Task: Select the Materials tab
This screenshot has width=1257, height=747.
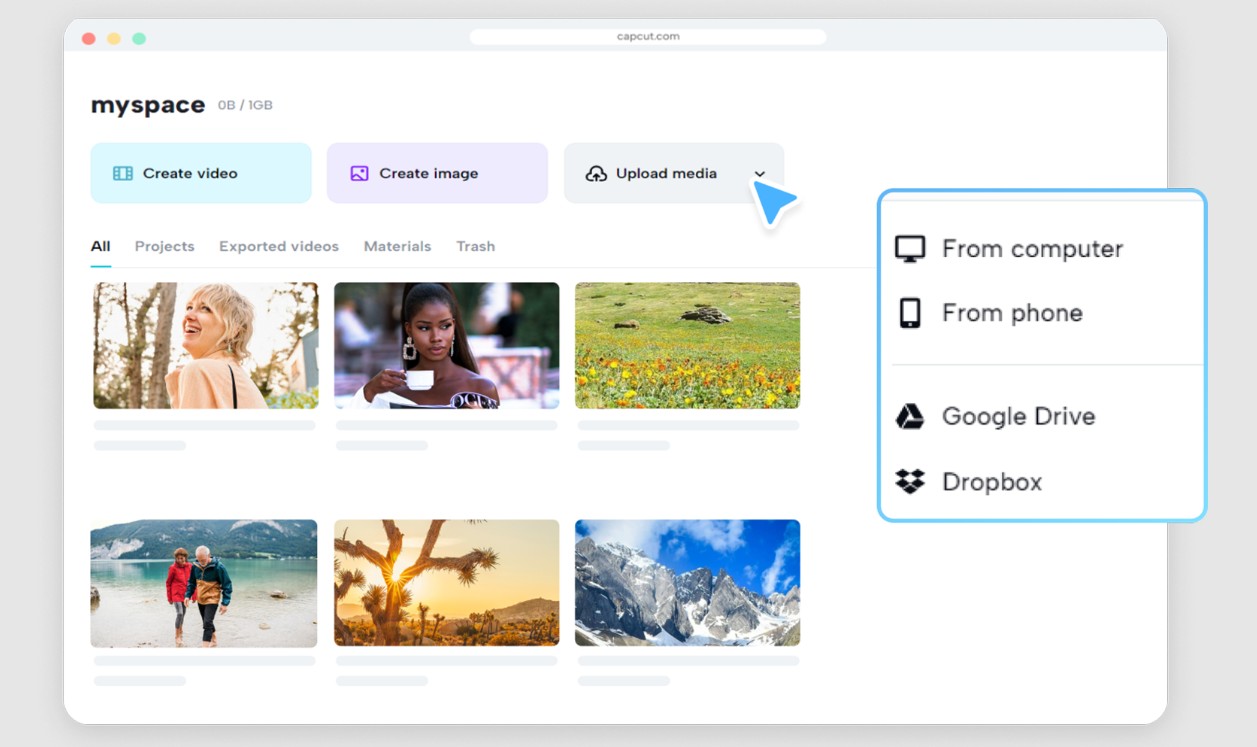Action: click(x=397, y=246)
